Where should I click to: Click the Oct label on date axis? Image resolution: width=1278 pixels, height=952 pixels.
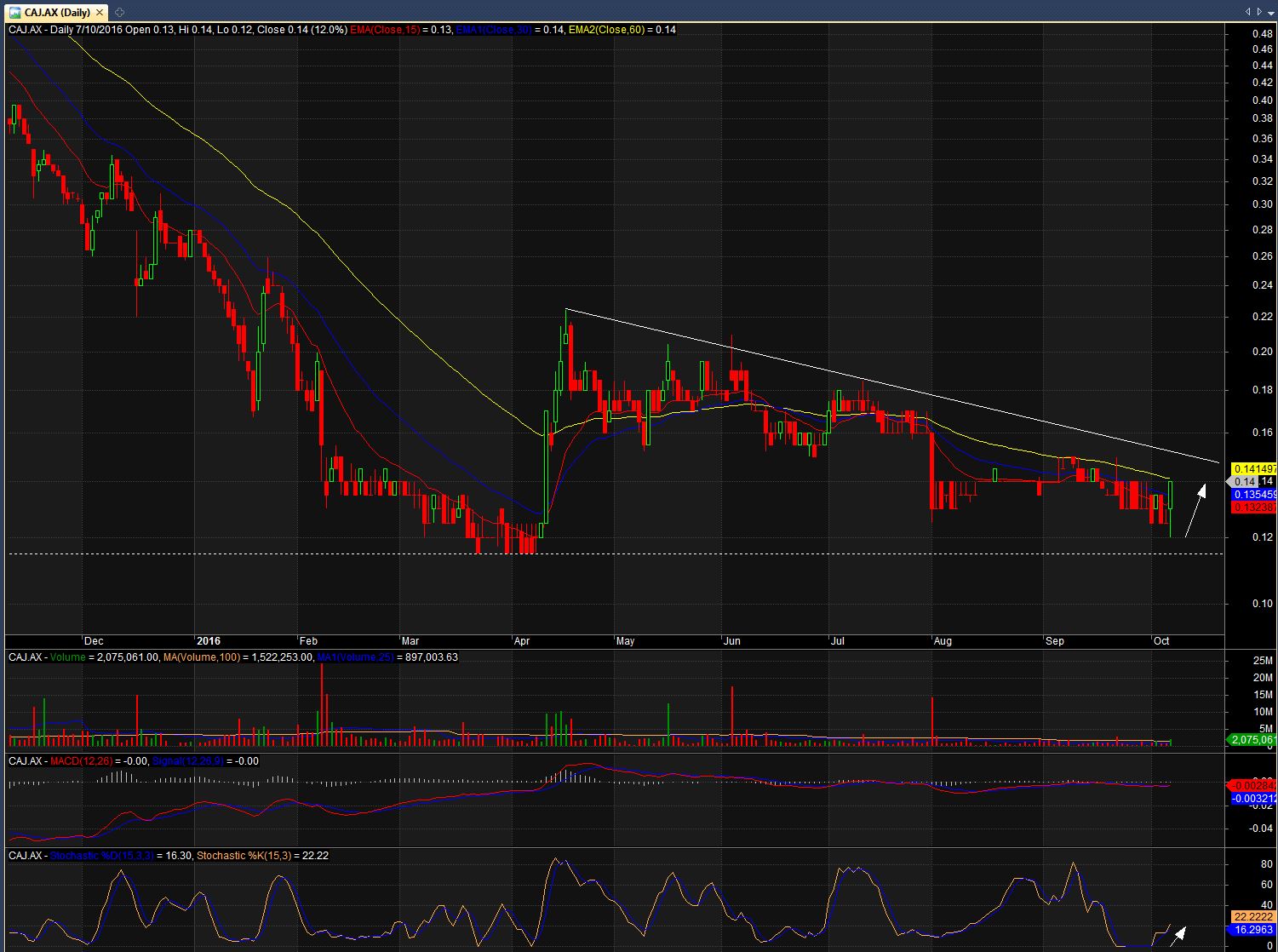click(x=1161, y=641)
